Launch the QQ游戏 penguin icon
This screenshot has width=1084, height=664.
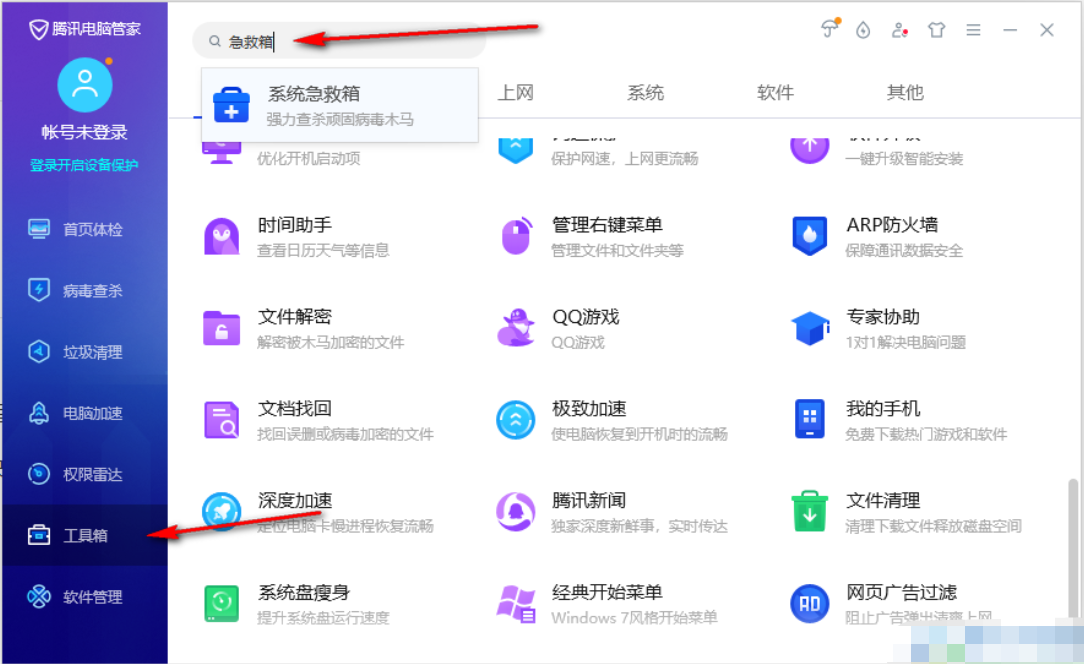pyautogui.click(x=516, y=328)
